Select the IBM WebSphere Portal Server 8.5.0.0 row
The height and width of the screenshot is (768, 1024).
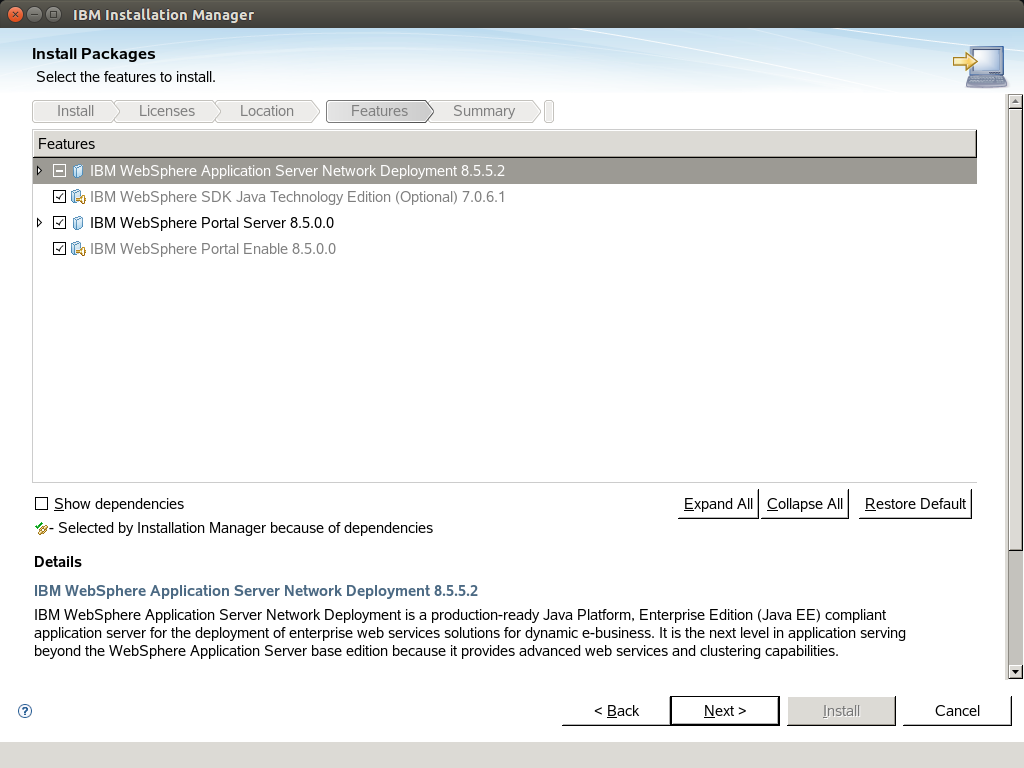(x=505, y=223)
